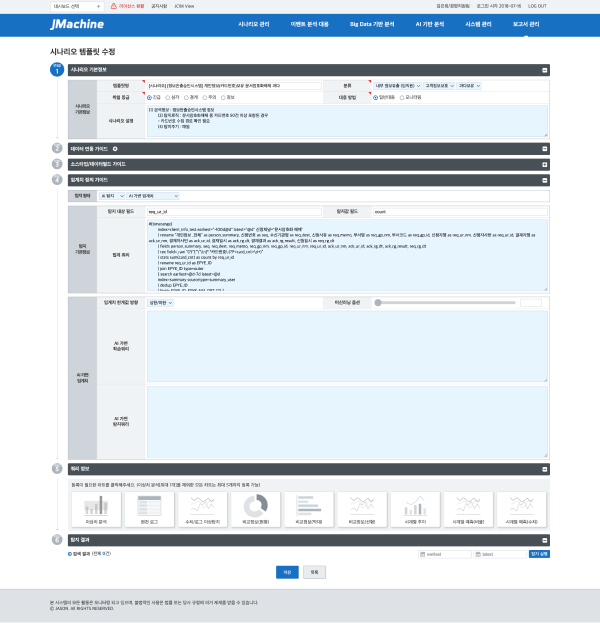
Task: Choose the donut chart (비교현황 원형) widget
Action: pyautogui.click(x=256, y=508)
